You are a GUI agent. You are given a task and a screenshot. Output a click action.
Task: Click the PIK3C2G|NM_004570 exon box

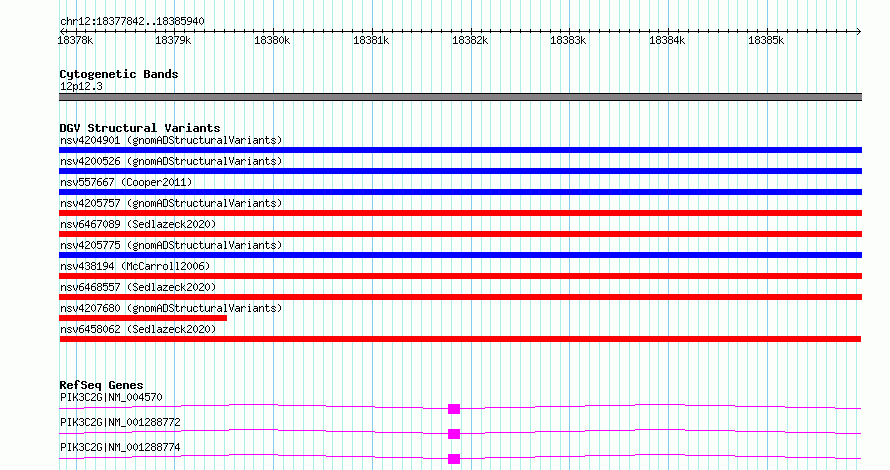pyautogui.click(x=454, y=409)
